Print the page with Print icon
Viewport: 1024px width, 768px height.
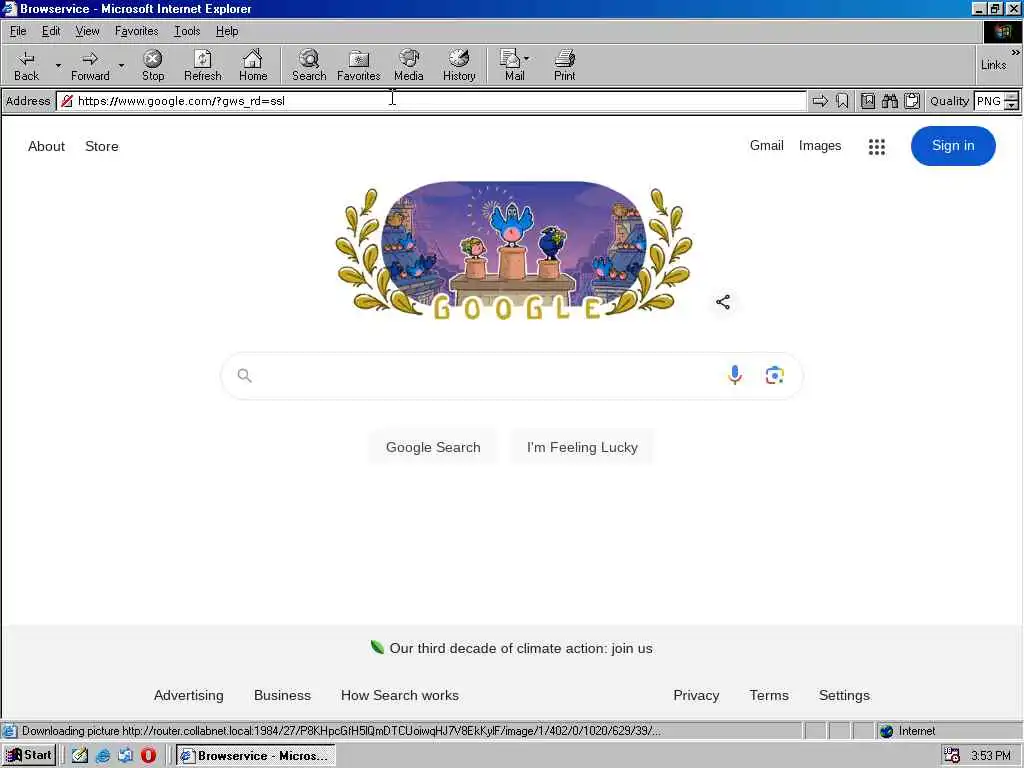click(x=564, y=65)
